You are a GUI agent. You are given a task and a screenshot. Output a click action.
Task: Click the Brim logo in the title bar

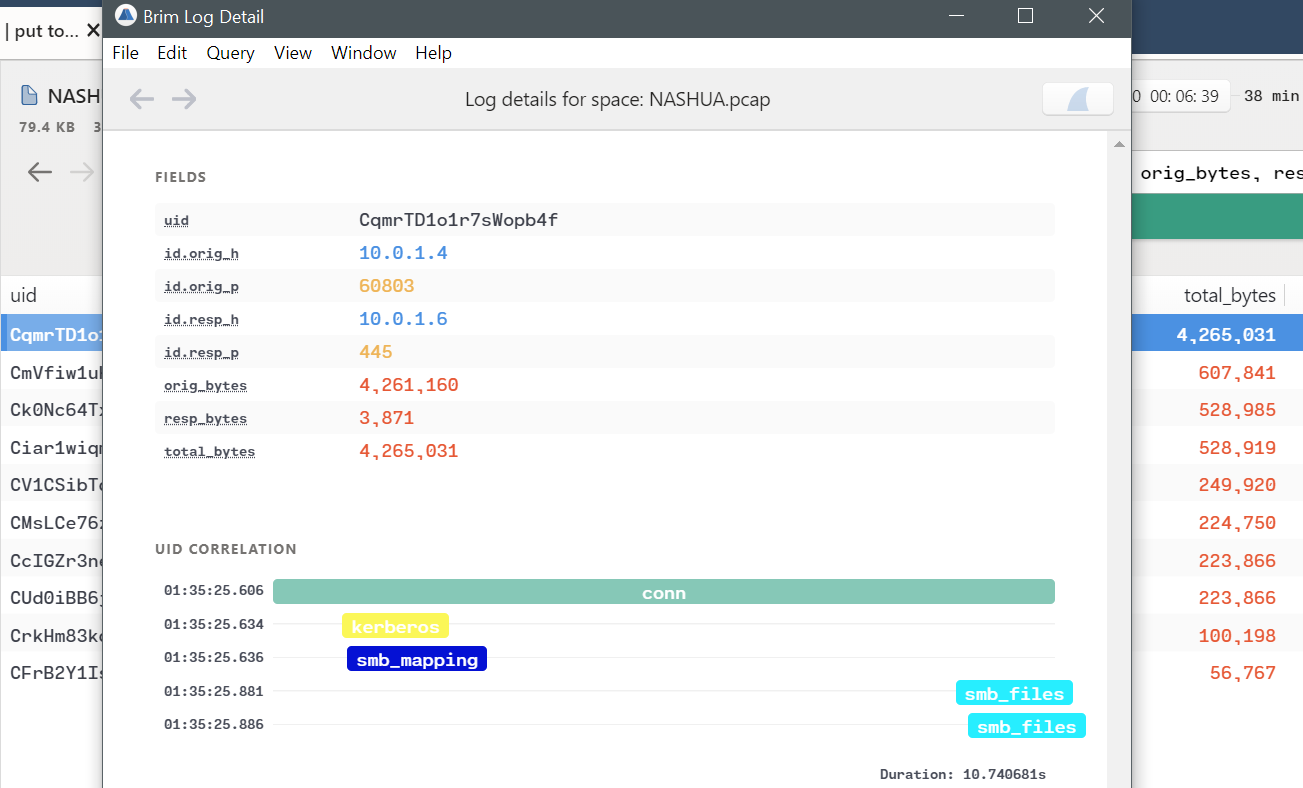click(x=125, y=15)
